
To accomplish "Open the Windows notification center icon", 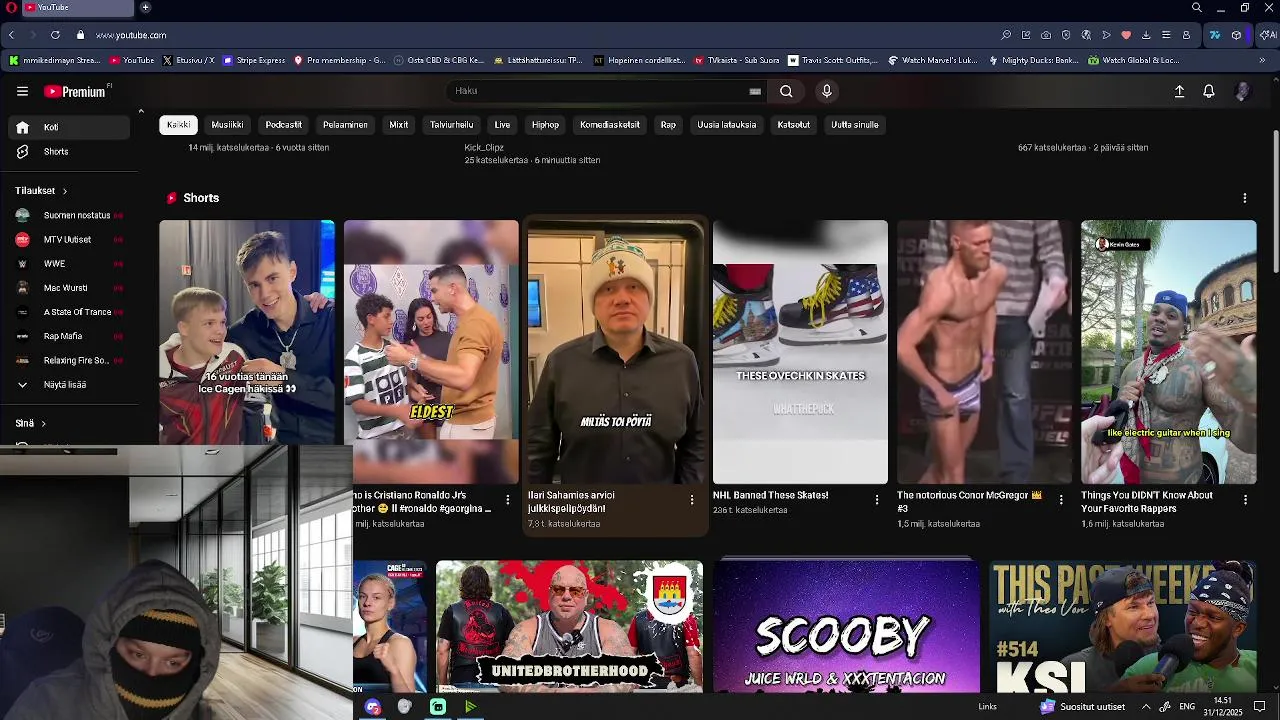I will 1260,706.
